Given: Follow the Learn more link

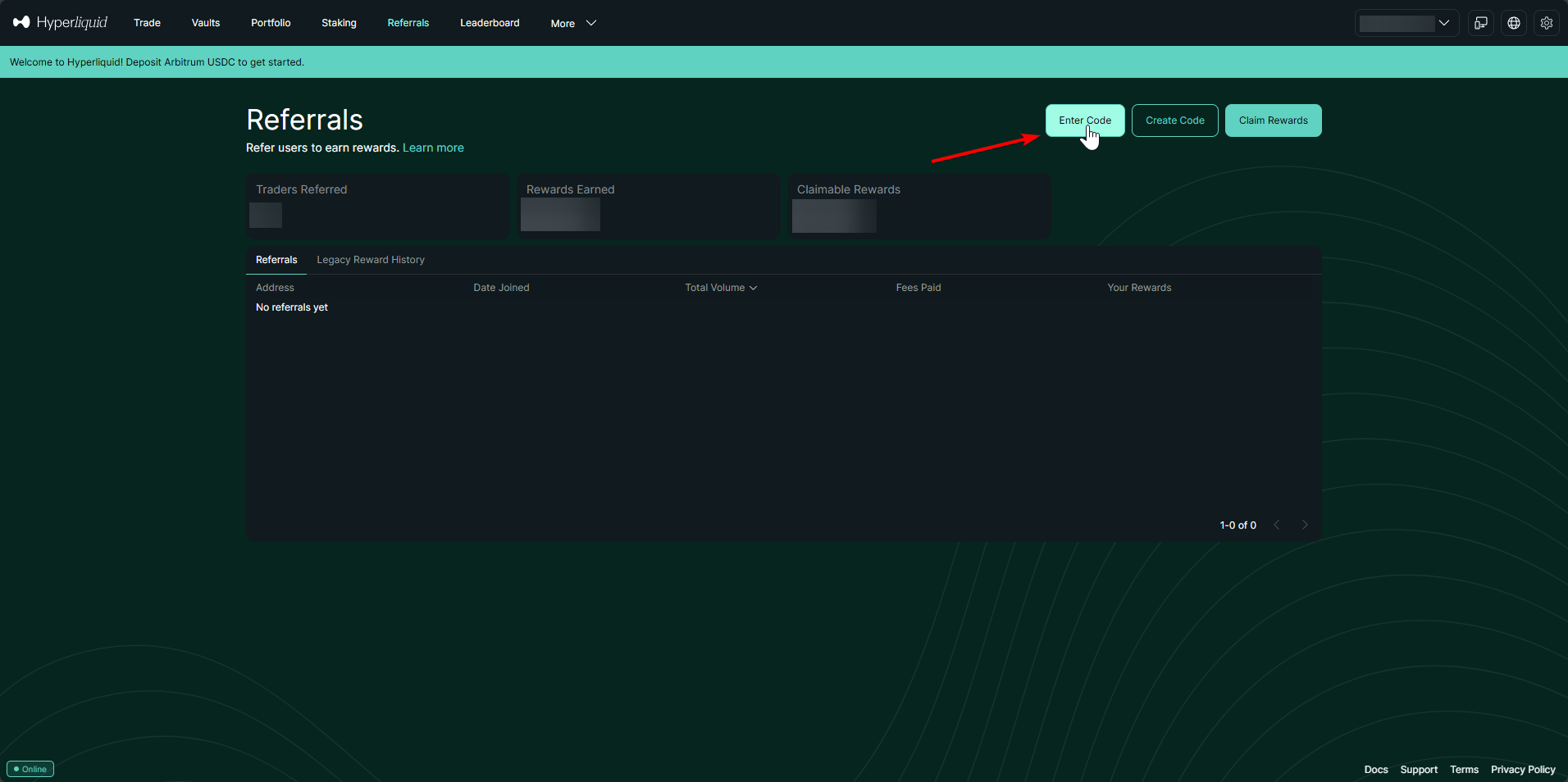Looking at the screenshot, I should pyautogui.click(x=433, y=148).
